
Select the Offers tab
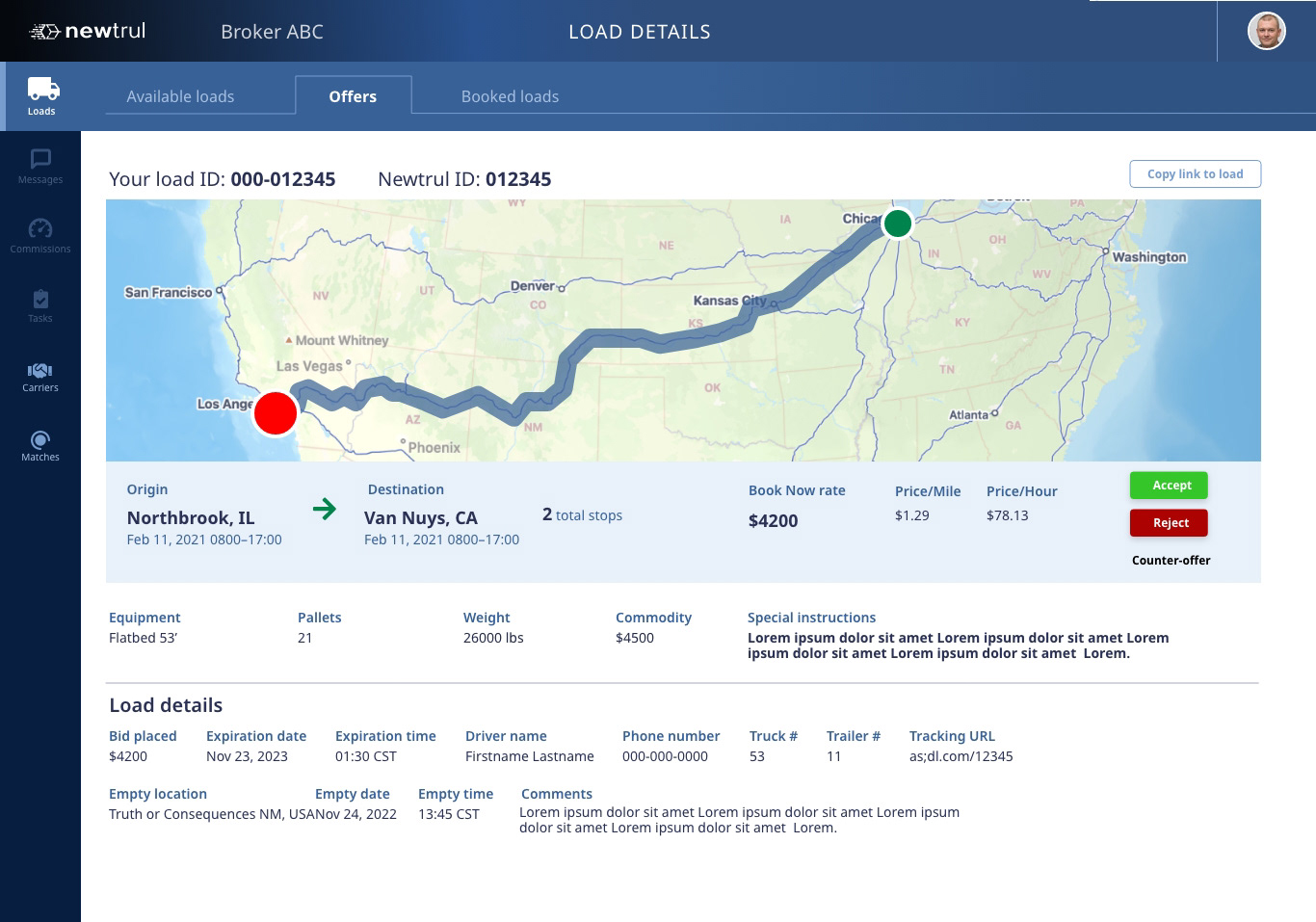[x=353, y=95]
